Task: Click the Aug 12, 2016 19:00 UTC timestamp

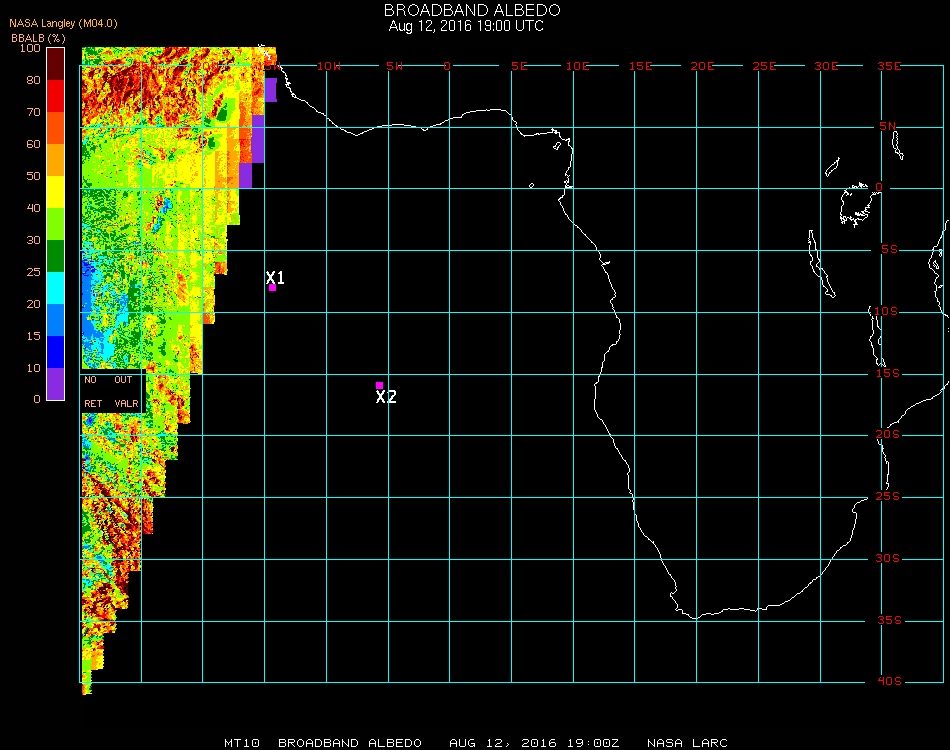Action: point(466,26)
